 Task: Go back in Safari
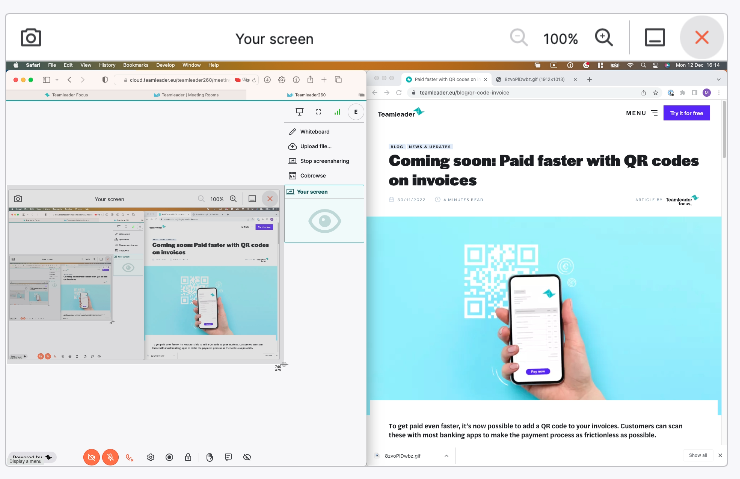coord(69,80)
